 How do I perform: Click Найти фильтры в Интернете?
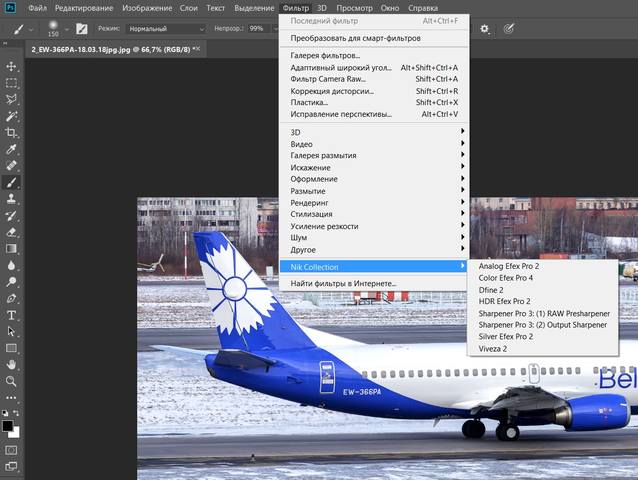click(374, 284)
